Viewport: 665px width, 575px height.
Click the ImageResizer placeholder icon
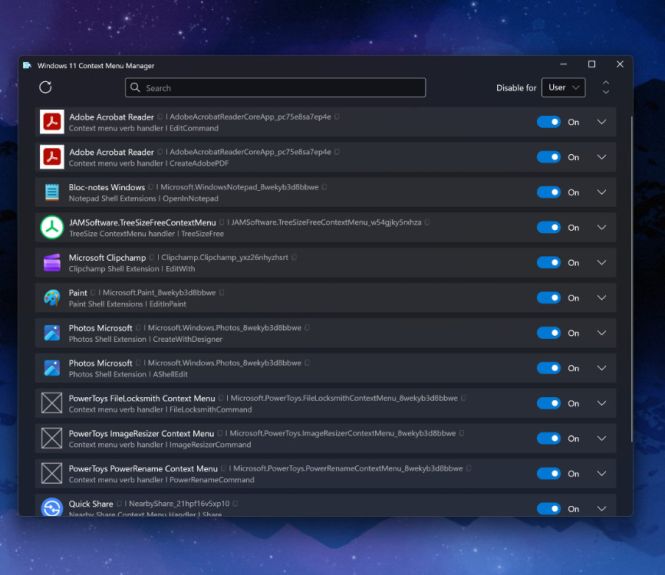[x=52, y=438]
